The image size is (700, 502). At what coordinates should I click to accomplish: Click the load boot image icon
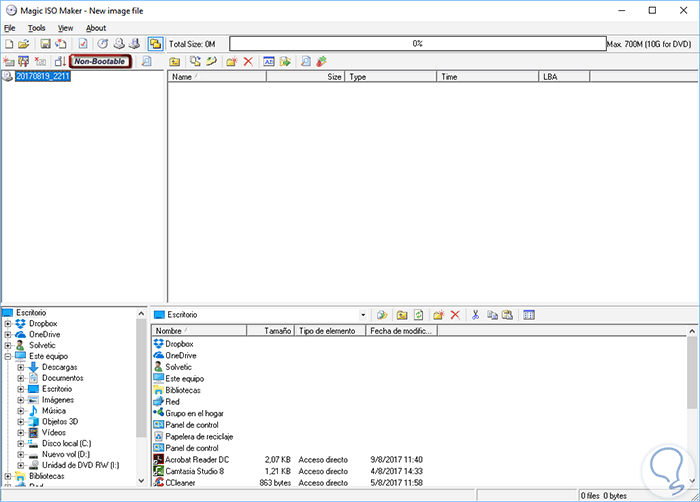9,61
